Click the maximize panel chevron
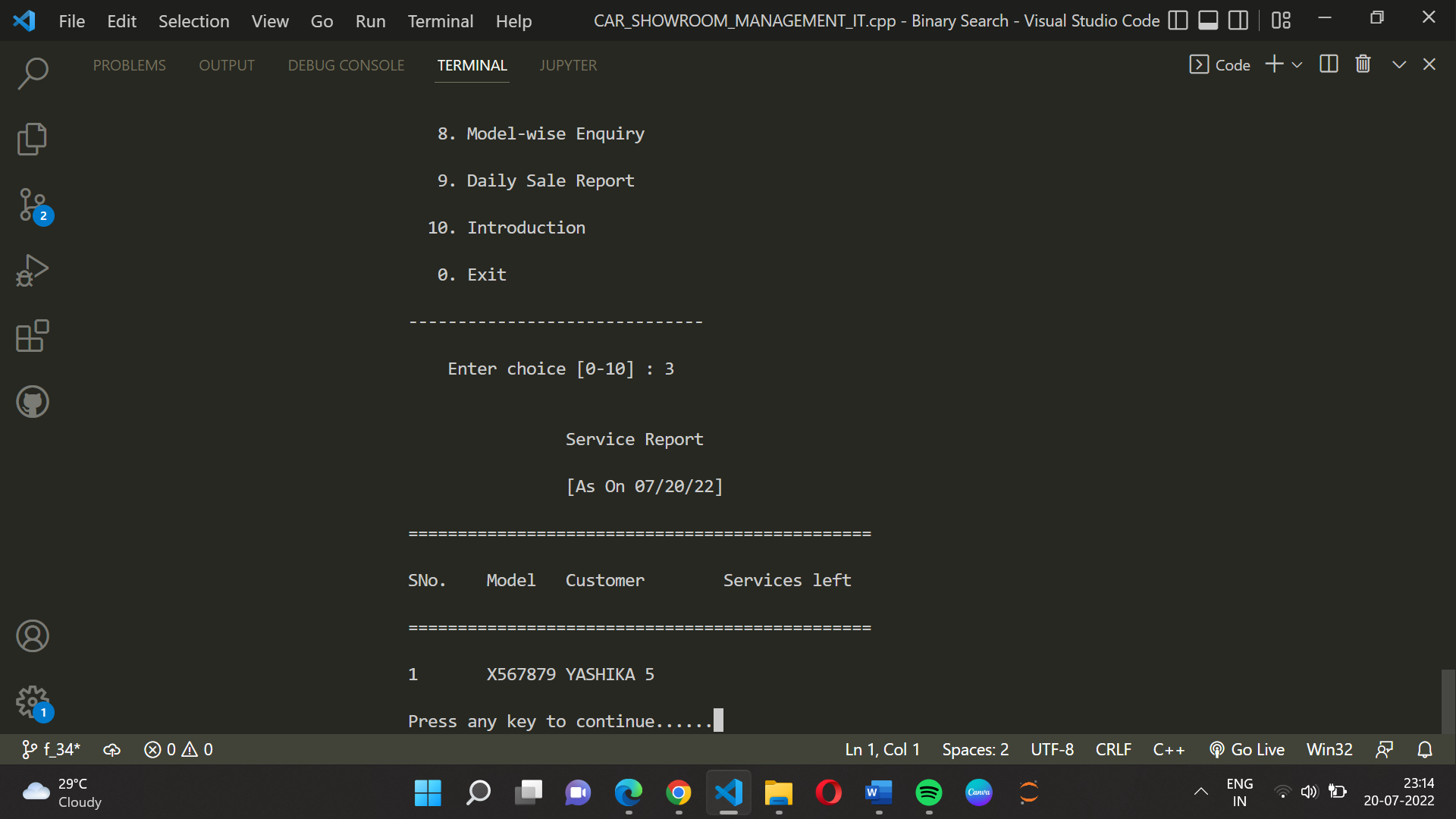This screenshot has width=1456, height=819. [x=1399, y=65]
